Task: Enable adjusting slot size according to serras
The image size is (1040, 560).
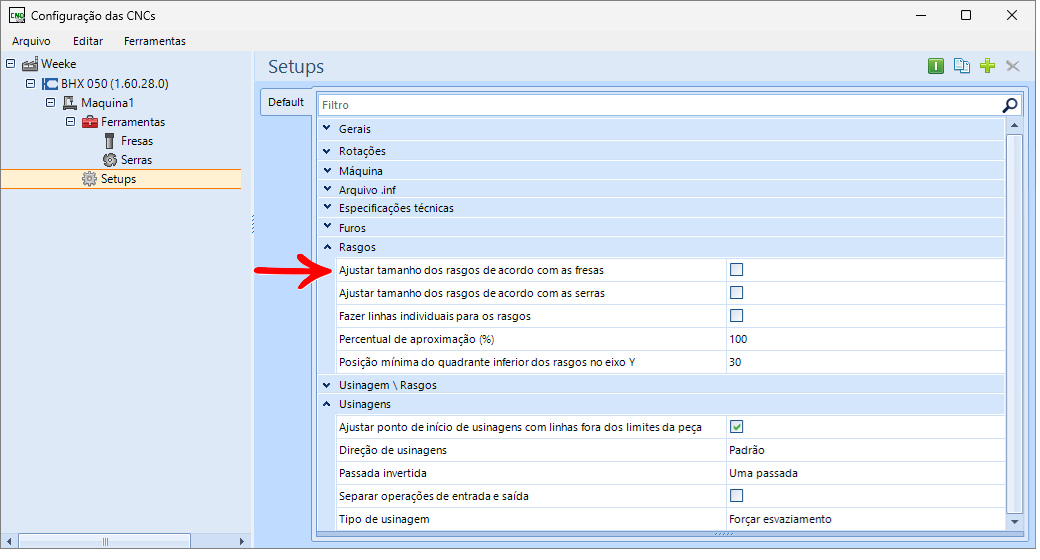Action: [736, 293]
